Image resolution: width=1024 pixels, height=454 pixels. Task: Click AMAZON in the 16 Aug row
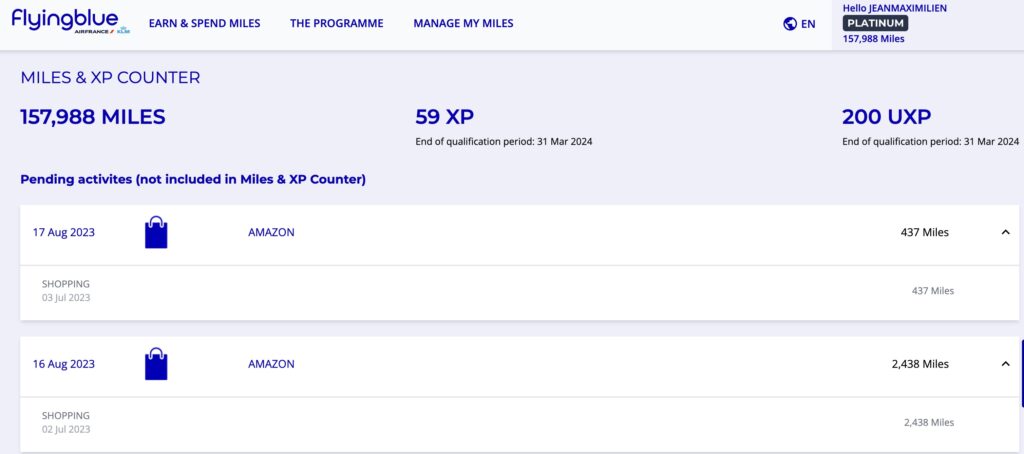271,364
